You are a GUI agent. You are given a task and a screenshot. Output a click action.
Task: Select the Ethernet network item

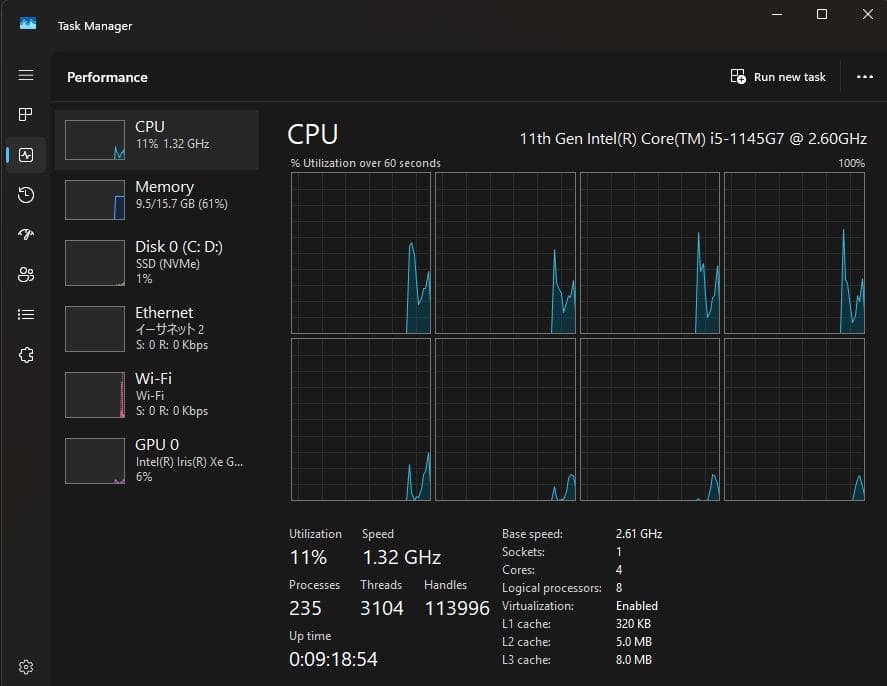click(157, 328)
